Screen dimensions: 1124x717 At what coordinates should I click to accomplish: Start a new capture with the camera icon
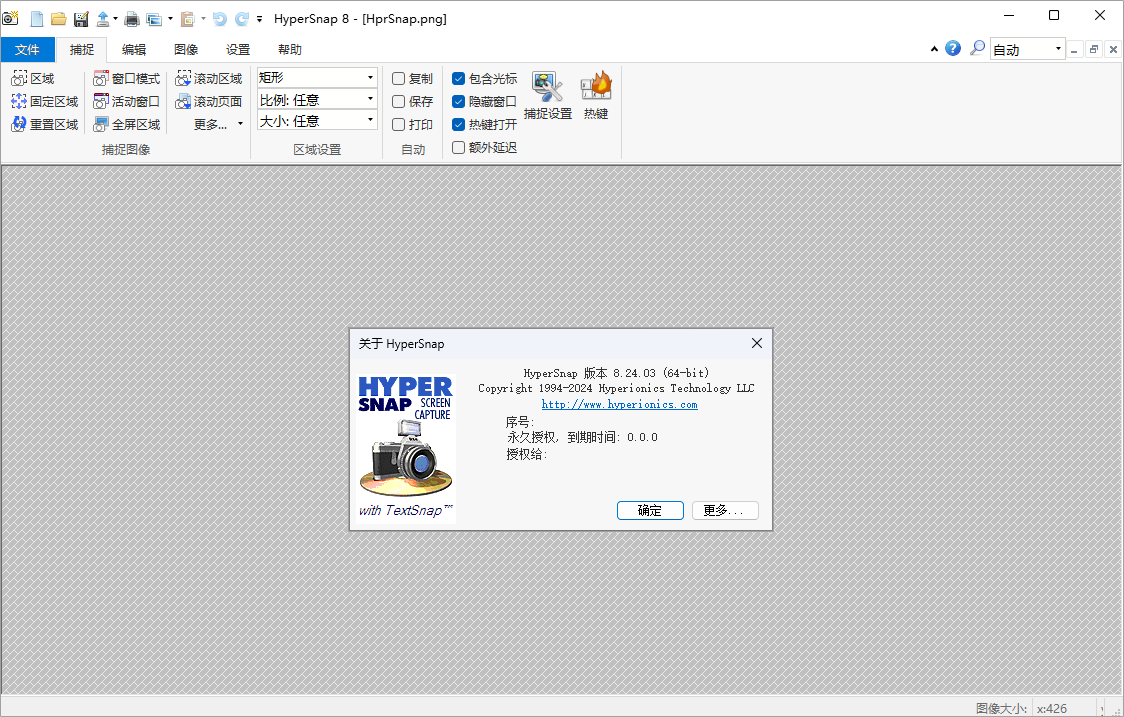pyautogui.click(x=11, y=18)
